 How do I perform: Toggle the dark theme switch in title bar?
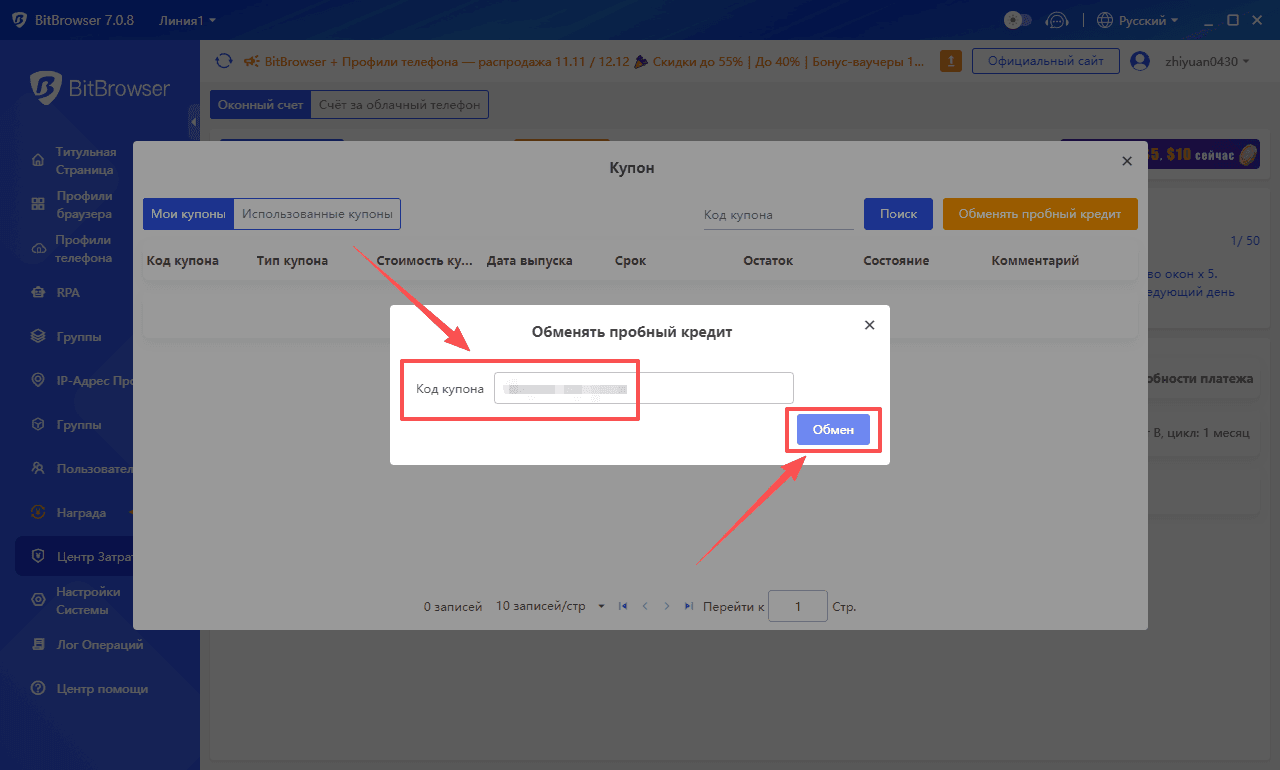(x=1017, y=19)
